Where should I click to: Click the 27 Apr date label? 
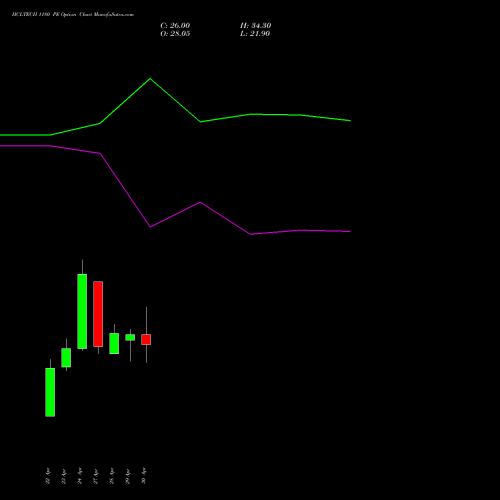pyautogui.click(x=96, y=476)
